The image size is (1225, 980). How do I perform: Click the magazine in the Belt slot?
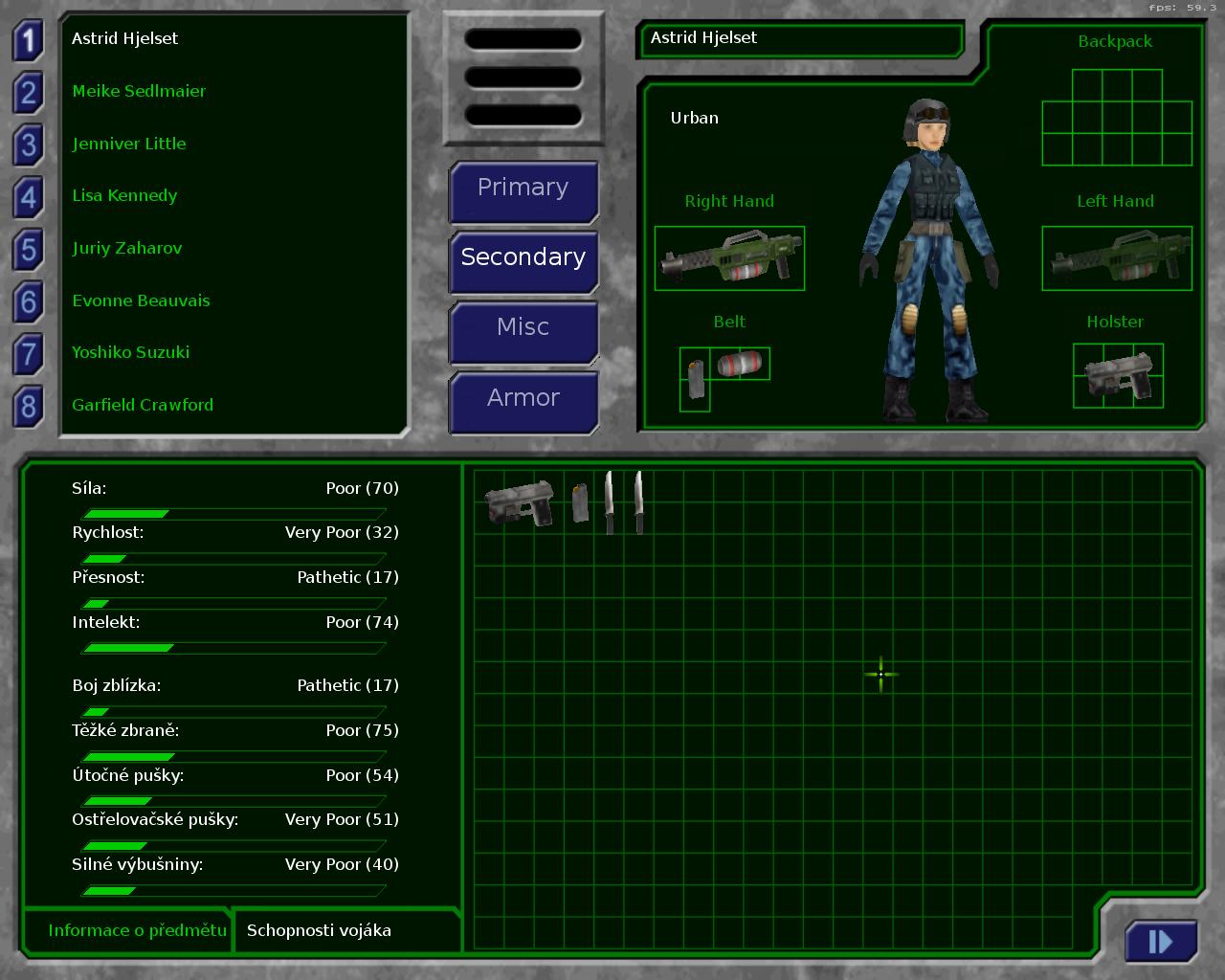pos(694,379)
